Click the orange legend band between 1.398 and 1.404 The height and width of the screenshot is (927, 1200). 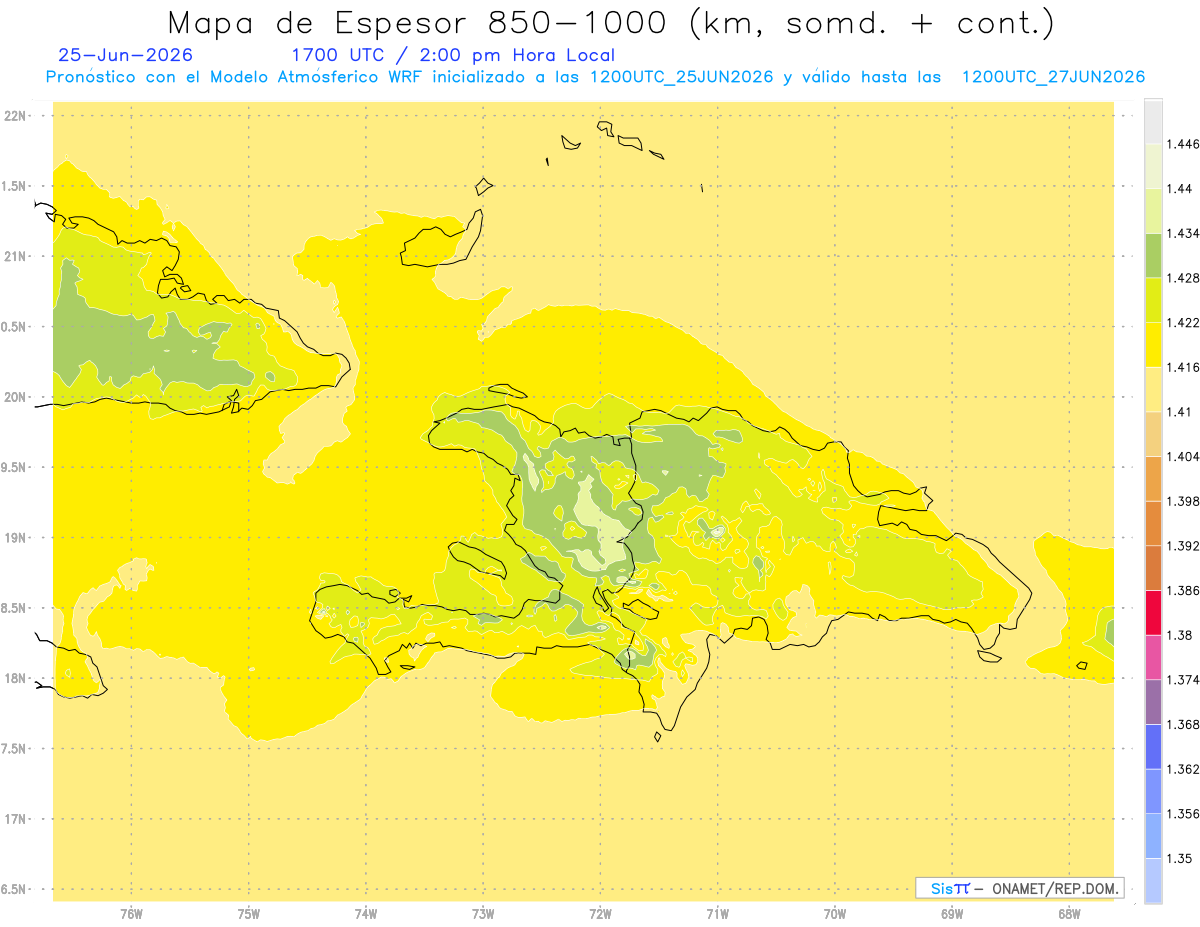[1153, 478]
